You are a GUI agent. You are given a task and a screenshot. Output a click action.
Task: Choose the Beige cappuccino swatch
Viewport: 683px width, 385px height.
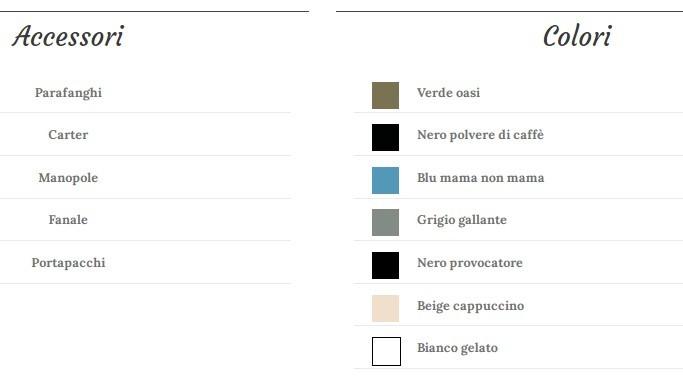coord(385,308)
